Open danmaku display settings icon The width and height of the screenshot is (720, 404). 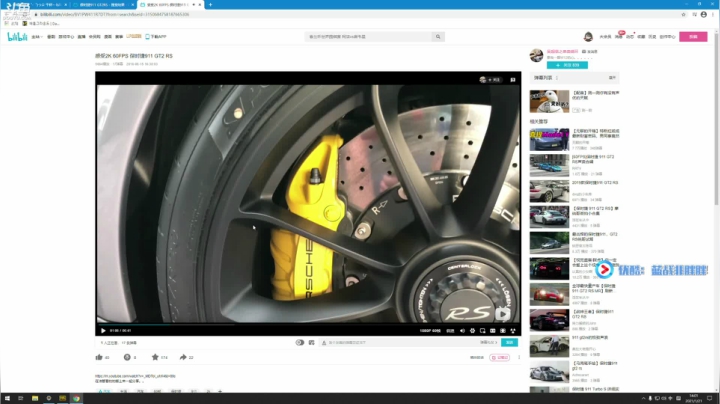(x=311, y=342)
